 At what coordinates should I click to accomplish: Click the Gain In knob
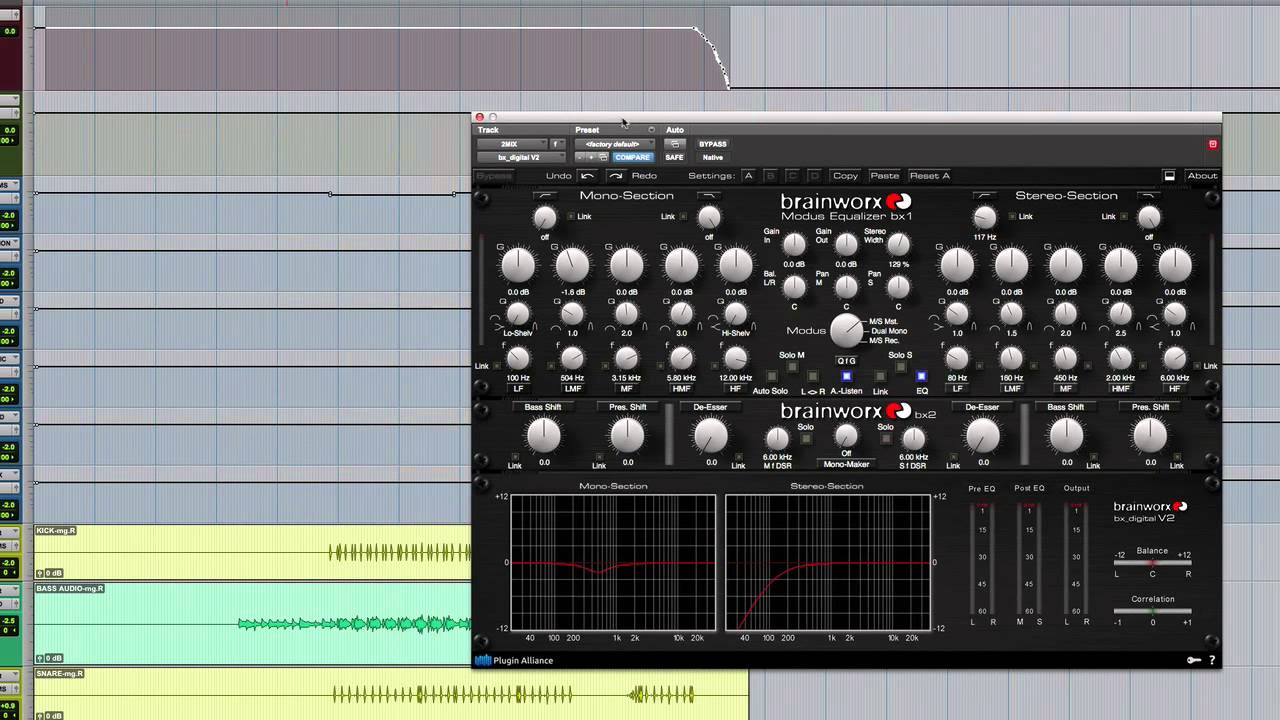[794, 244]
